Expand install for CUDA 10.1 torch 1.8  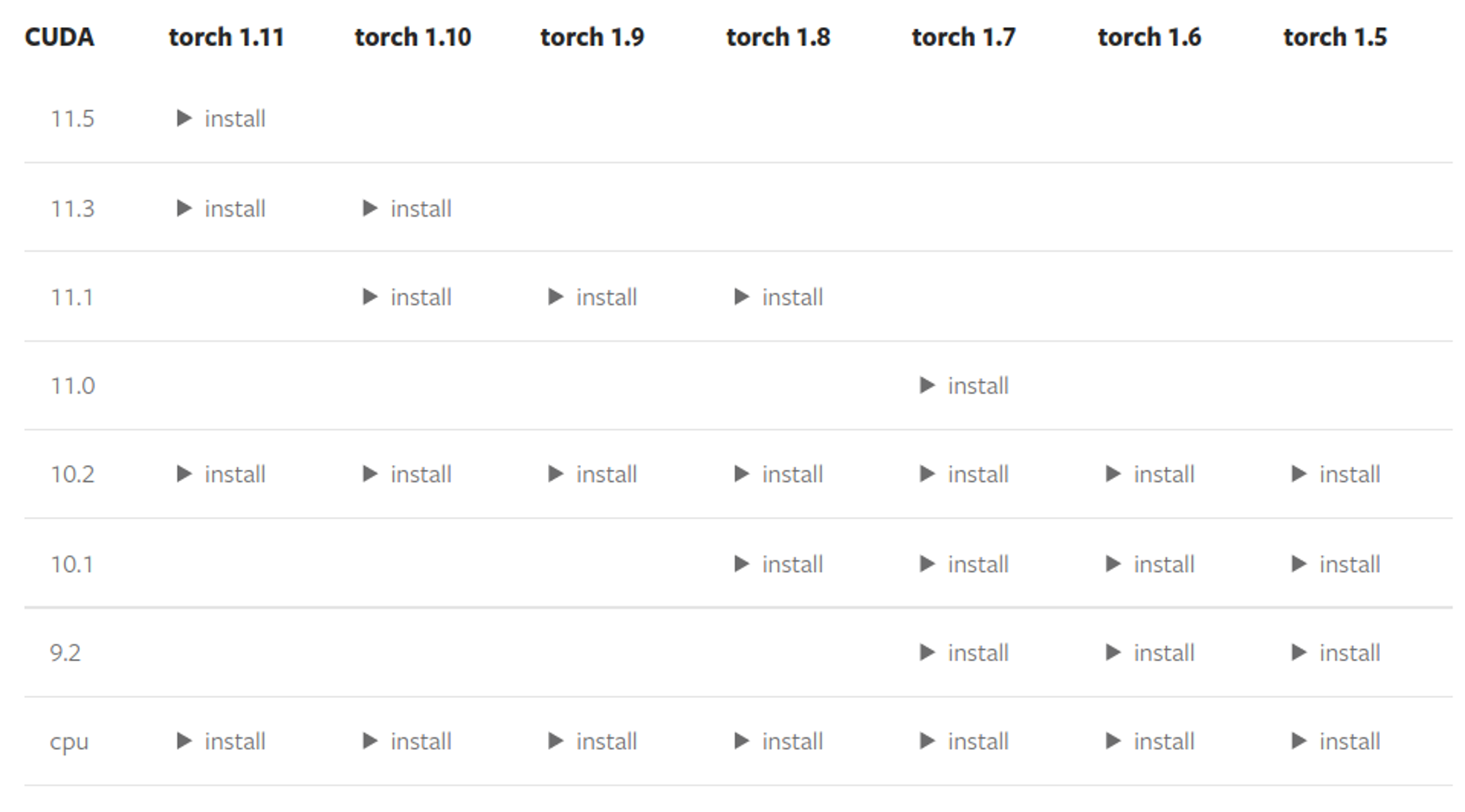pos(779,565)
